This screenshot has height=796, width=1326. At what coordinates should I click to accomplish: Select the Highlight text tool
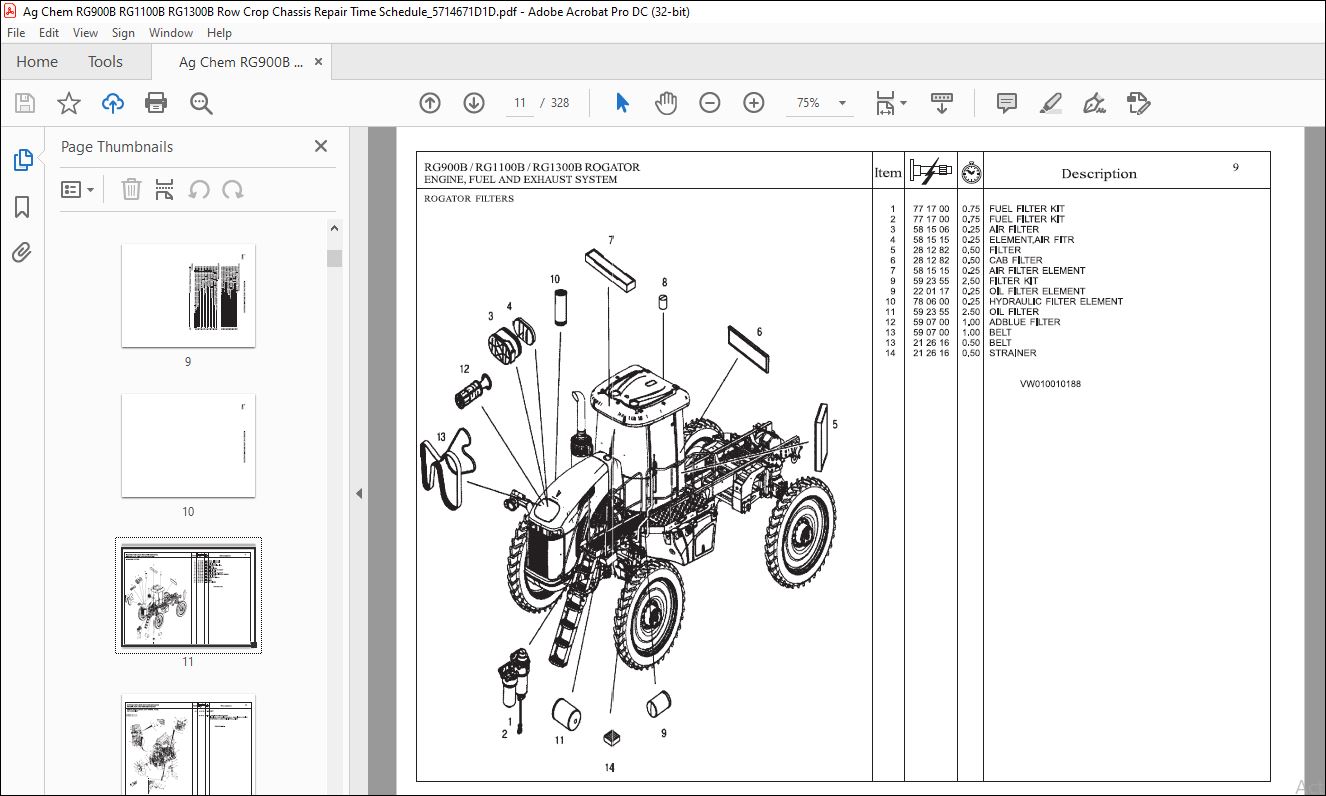pos(1050,103)
